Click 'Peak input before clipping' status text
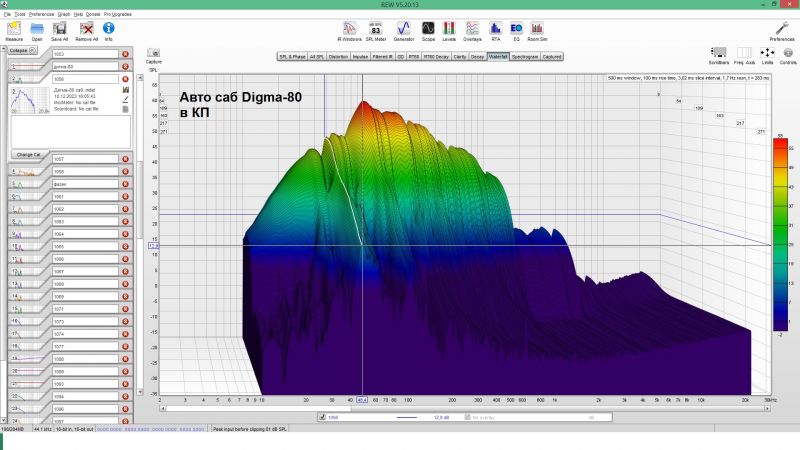The image size is (800, 450). click(250, 429)
